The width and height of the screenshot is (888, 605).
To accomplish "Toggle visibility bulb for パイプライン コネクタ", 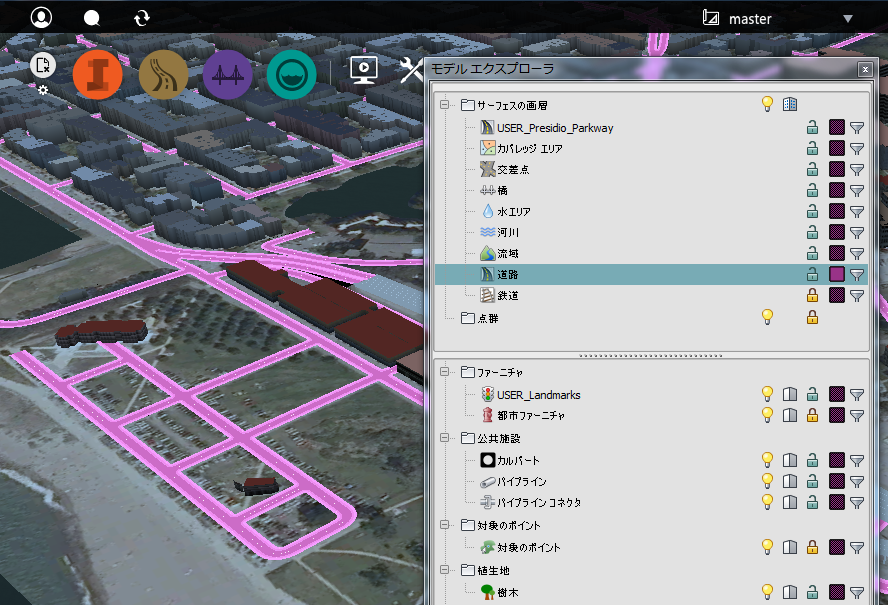I will pyautogui.click(x=767, y=501).
